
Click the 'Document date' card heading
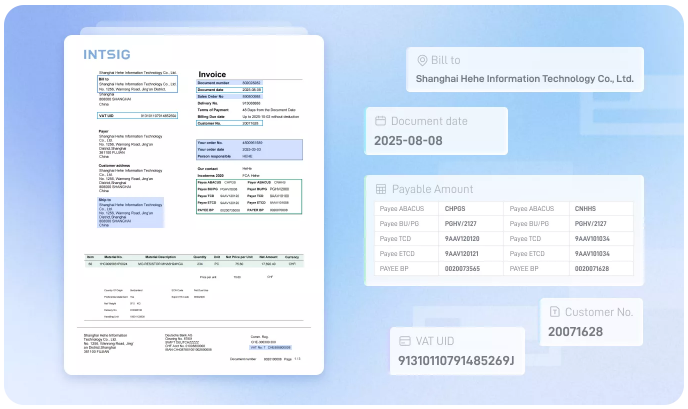click(x=429, y=121)
